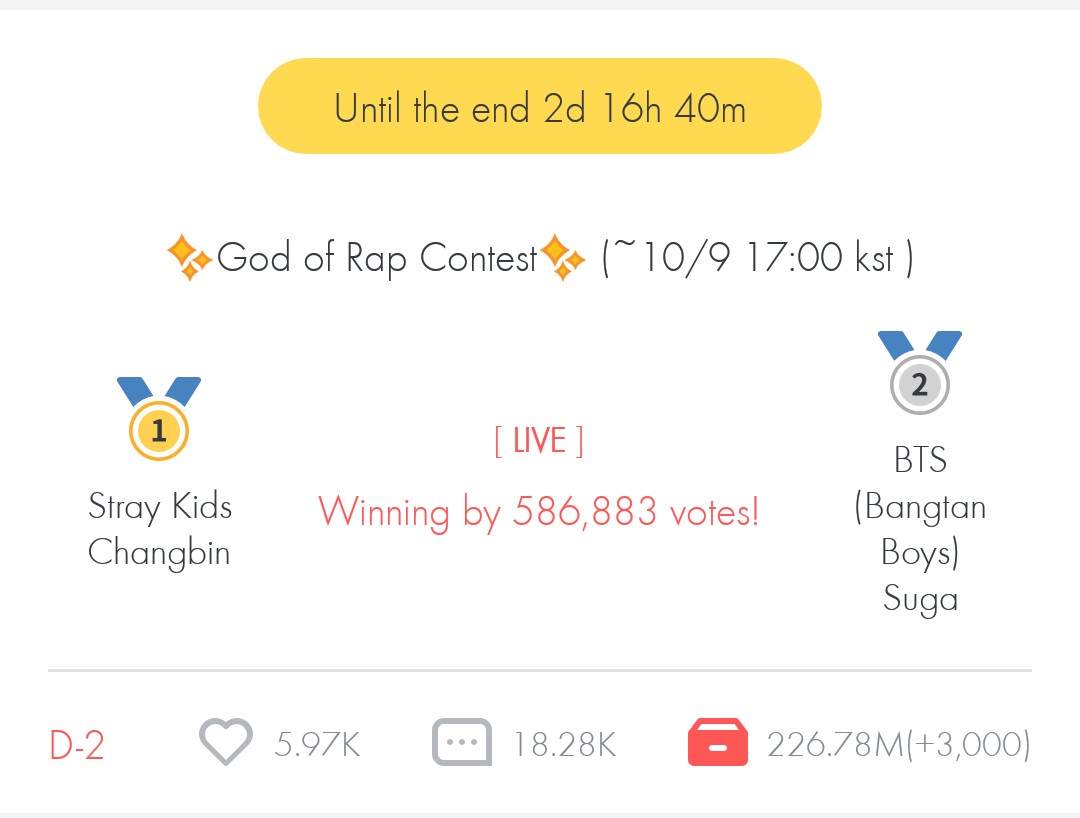Viewport: 1080px width, 818px height.
Task: Select Stray Kids Changbin candidate name
Action: tap(159, 529)
